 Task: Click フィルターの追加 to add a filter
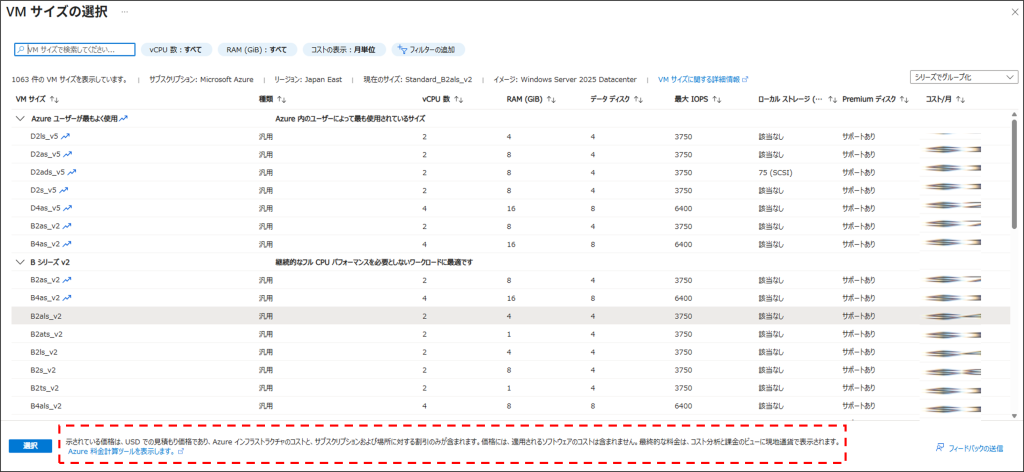tap(427, 49)
